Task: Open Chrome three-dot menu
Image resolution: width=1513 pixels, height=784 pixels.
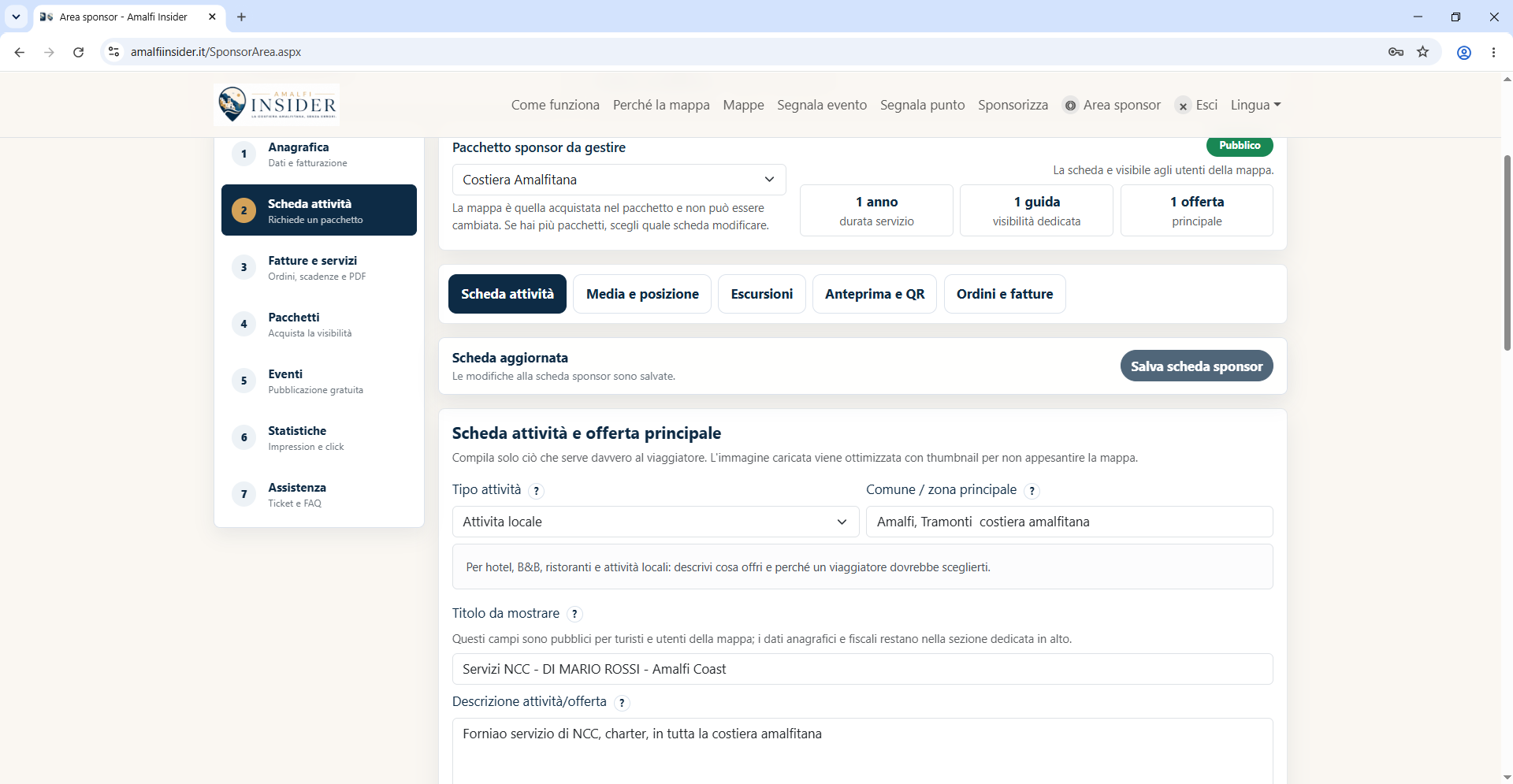Action: (x=1493, y=52)
